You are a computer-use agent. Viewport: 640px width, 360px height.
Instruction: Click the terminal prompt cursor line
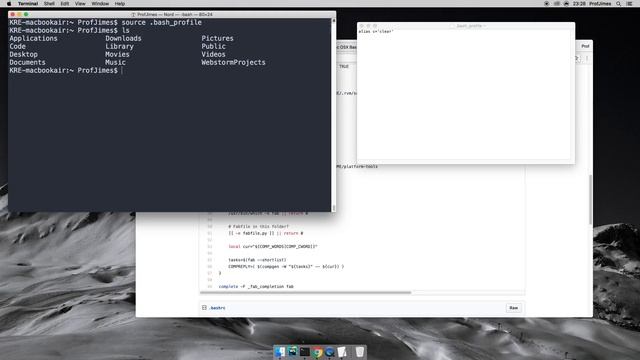pos(65,71)
